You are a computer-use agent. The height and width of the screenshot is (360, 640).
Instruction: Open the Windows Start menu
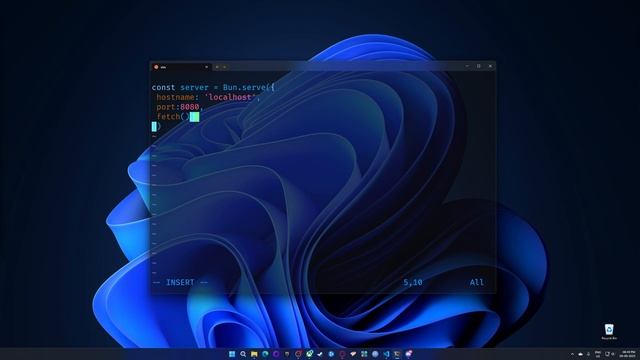[232, 354]
